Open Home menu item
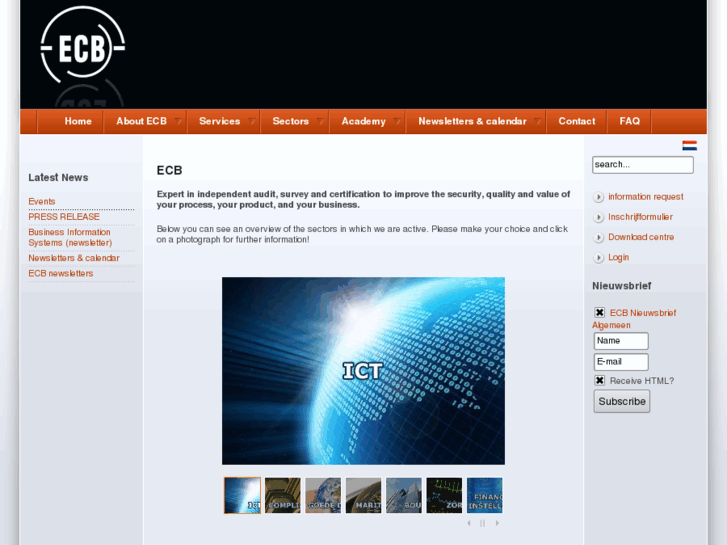The height and width of the screenshot is (545, 727). coord(78,122)
